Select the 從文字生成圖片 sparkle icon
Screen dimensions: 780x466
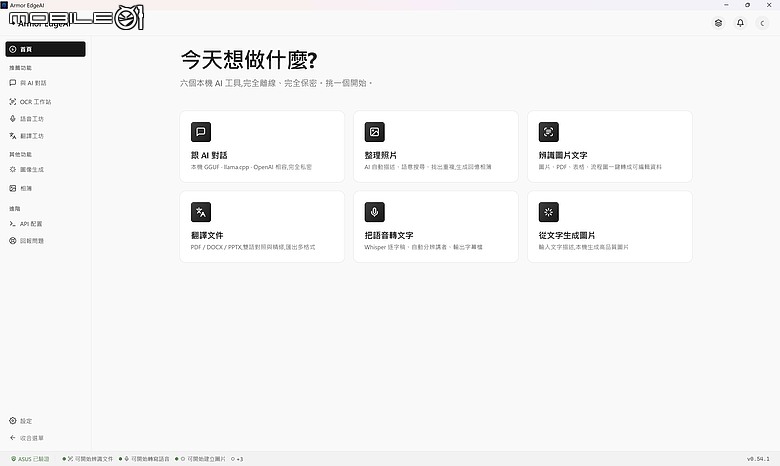tap(549, 212)
